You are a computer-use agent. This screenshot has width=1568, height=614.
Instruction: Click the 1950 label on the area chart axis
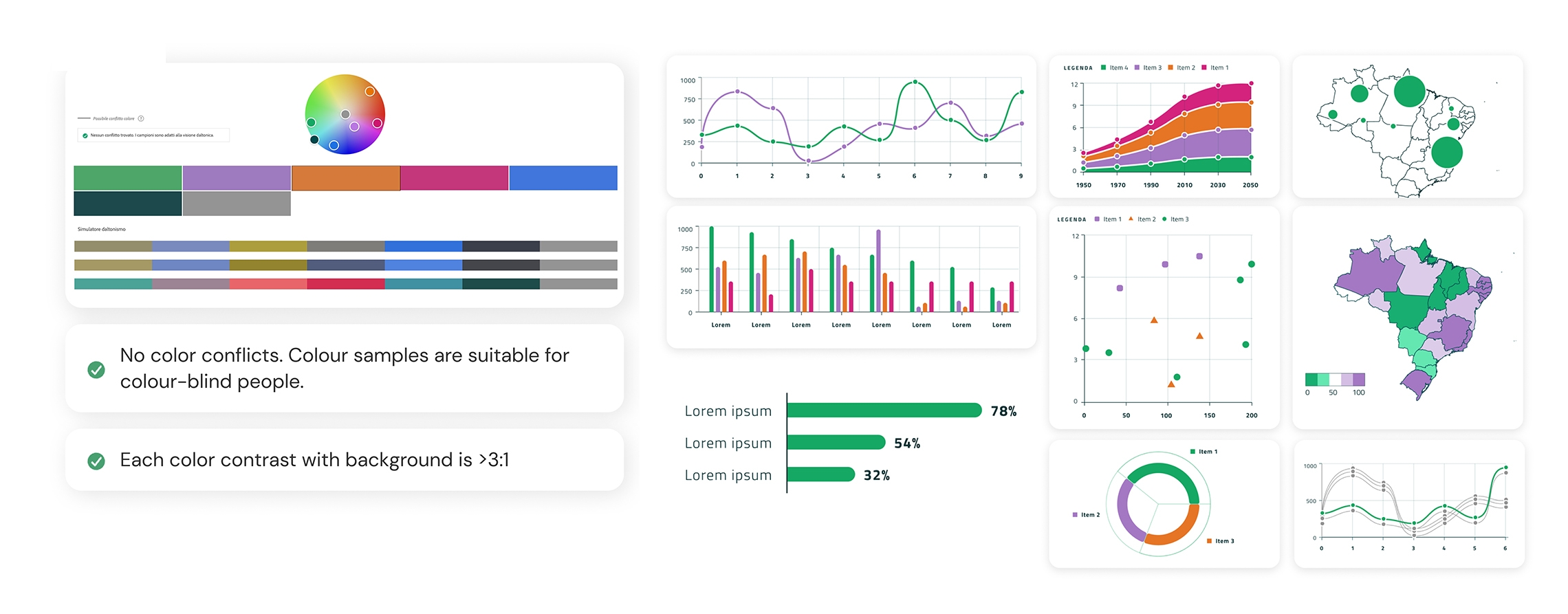click(x=1083, y=185)
